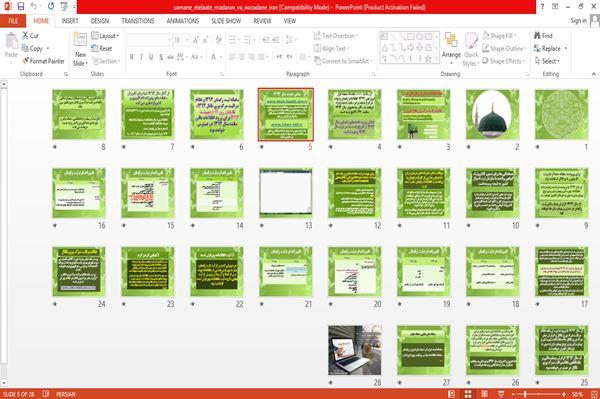Click the Format Painter icon
Image resolution: width=600 pixels, height=399 pixels.
coord(25,61)
